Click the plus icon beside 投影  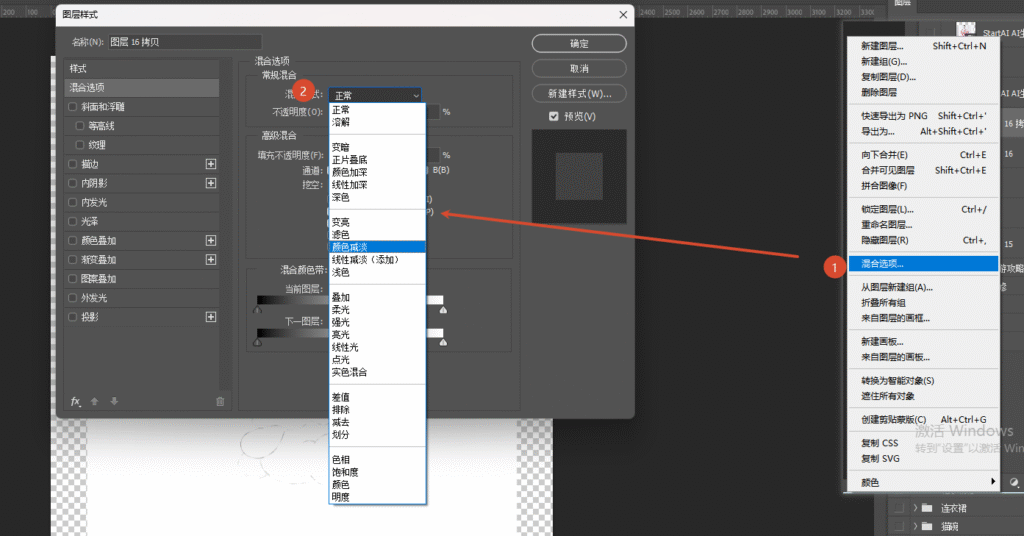[211, 317]
